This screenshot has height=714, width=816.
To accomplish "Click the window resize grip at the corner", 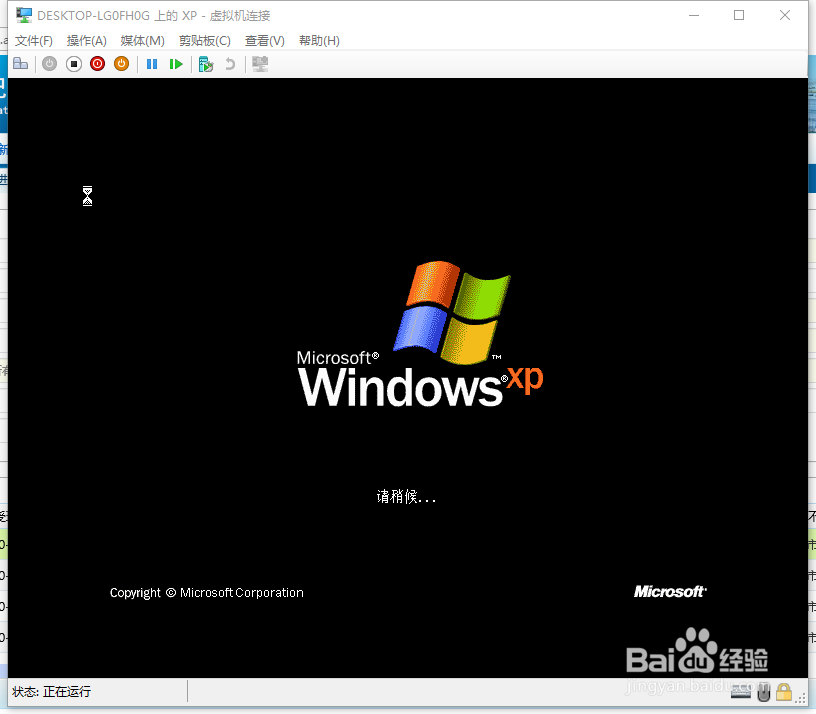I will point(801,699).
